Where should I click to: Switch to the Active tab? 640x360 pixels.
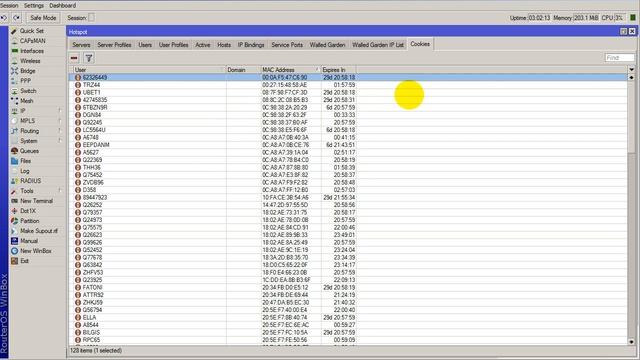(203, 45)
